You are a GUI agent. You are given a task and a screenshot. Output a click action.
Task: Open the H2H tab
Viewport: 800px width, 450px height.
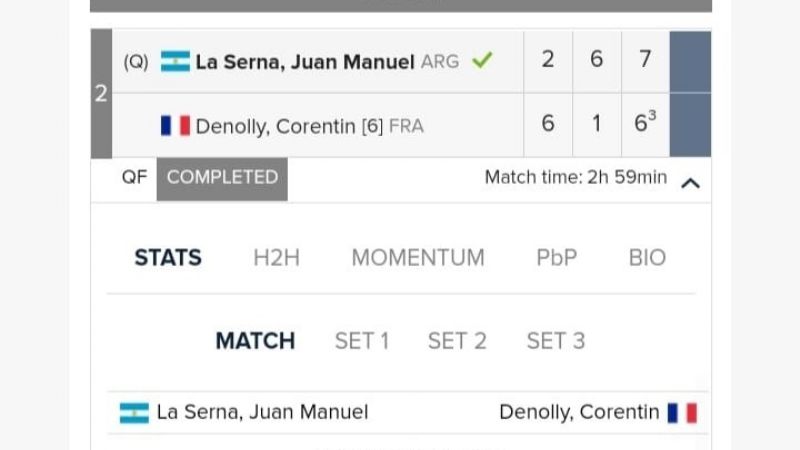276,258
